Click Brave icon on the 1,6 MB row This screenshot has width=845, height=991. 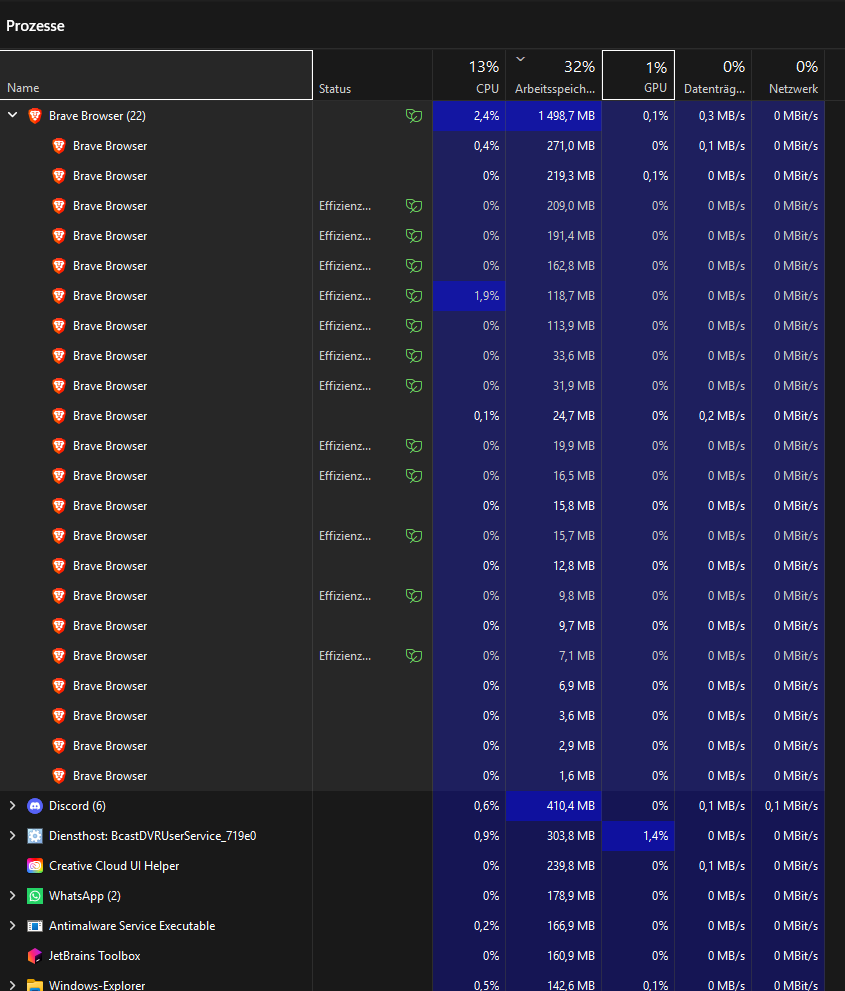pos(59,776)
